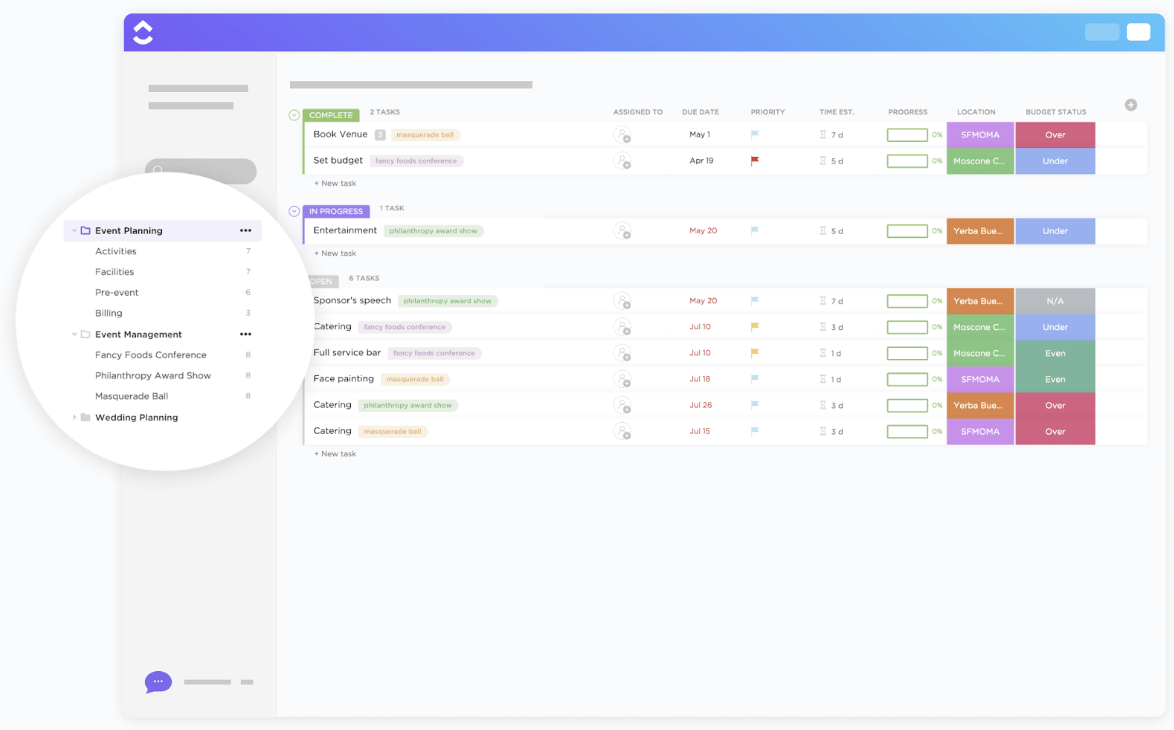Assign user icon for Entertainment task
1174x730 pixels.
coord(622,231)
